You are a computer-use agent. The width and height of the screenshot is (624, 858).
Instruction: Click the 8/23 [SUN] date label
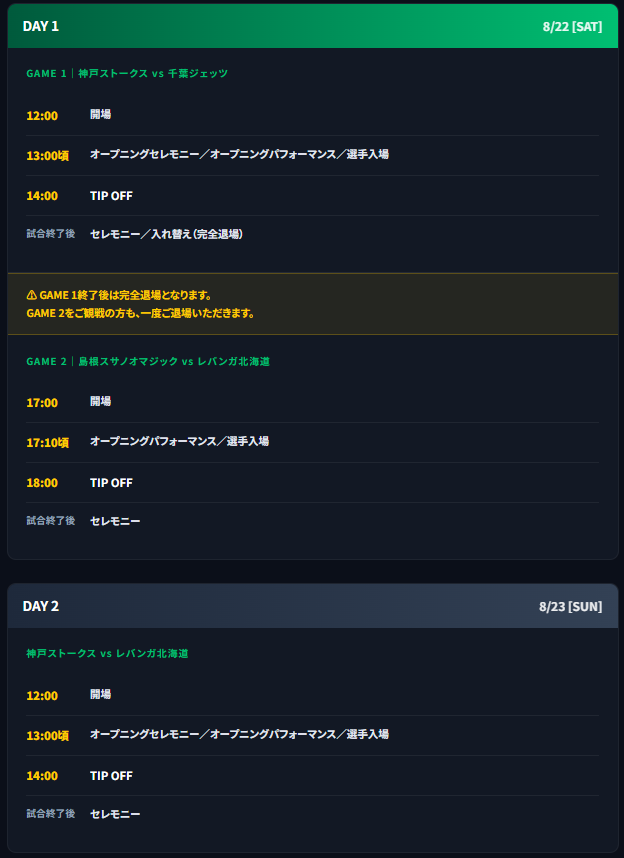point(570,607)
